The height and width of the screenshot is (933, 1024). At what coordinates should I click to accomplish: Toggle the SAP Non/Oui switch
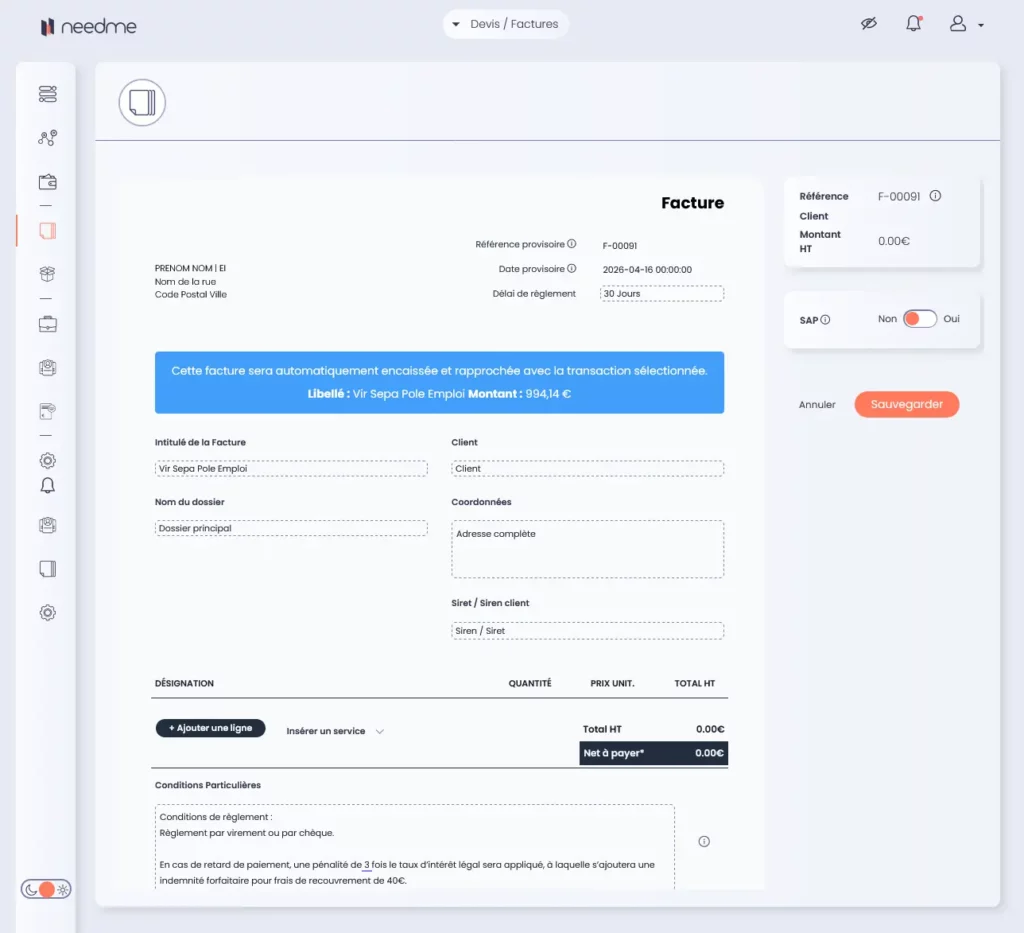click(x=919, y=319)
